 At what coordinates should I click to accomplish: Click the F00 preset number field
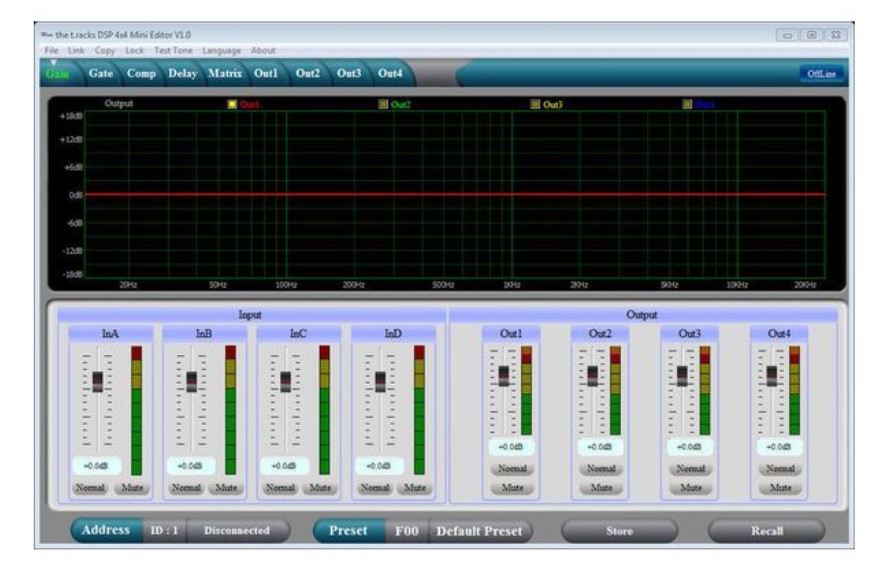pyautogui.click(x=407, y=531)
